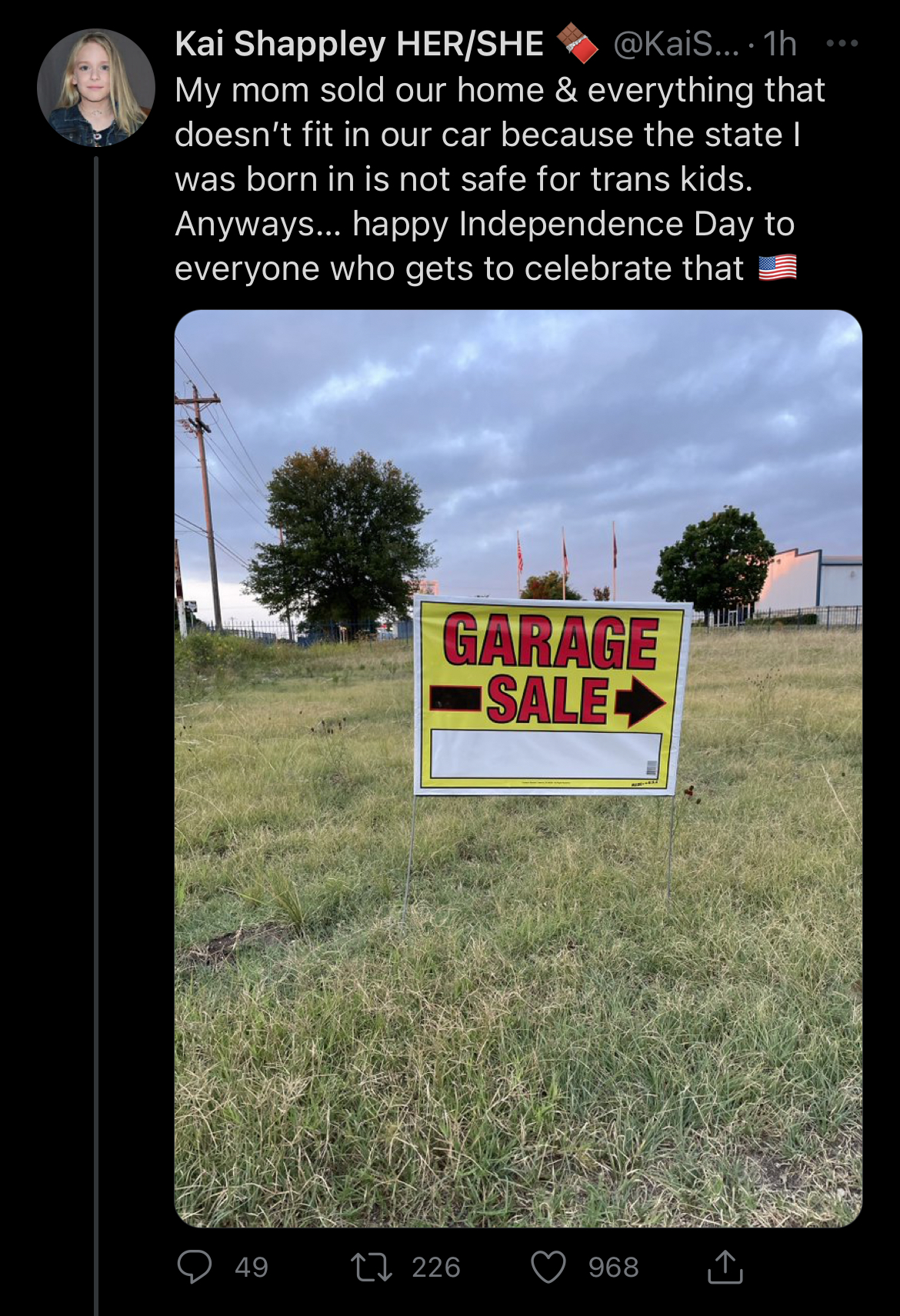This screenshot has width=900, height=1316.
Task: Tap the retweet arrows icon
Action: pos(371,1267)
